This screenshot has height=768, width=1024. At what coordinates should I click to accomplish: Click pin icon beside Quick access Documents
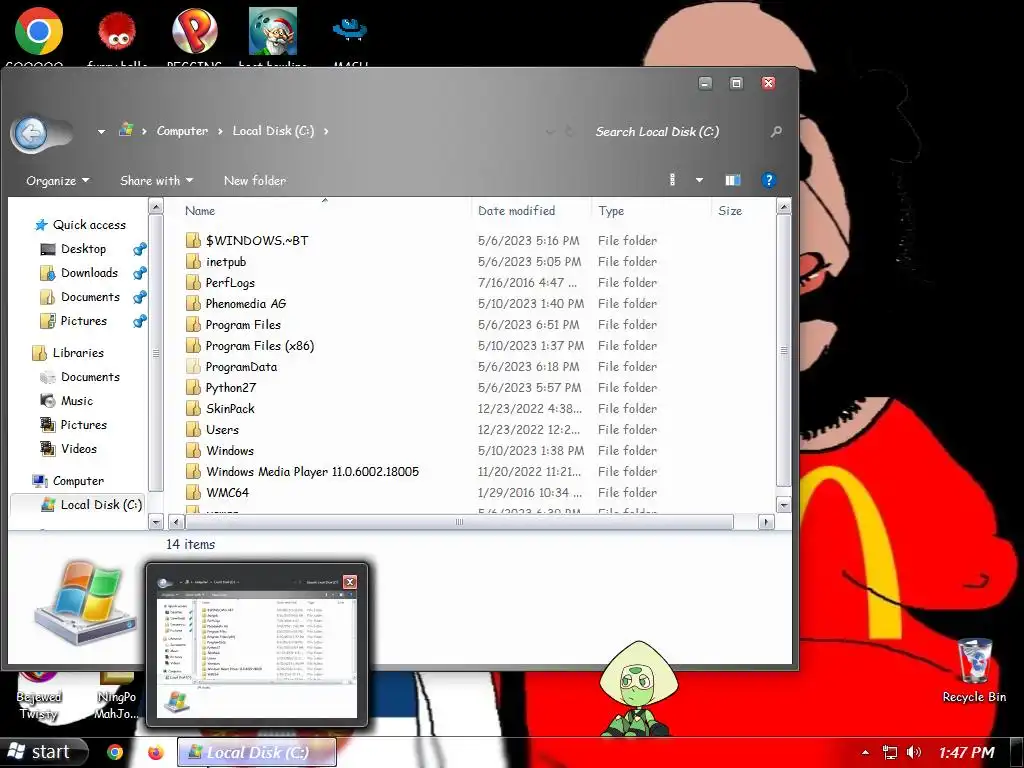tap(140, 297)
